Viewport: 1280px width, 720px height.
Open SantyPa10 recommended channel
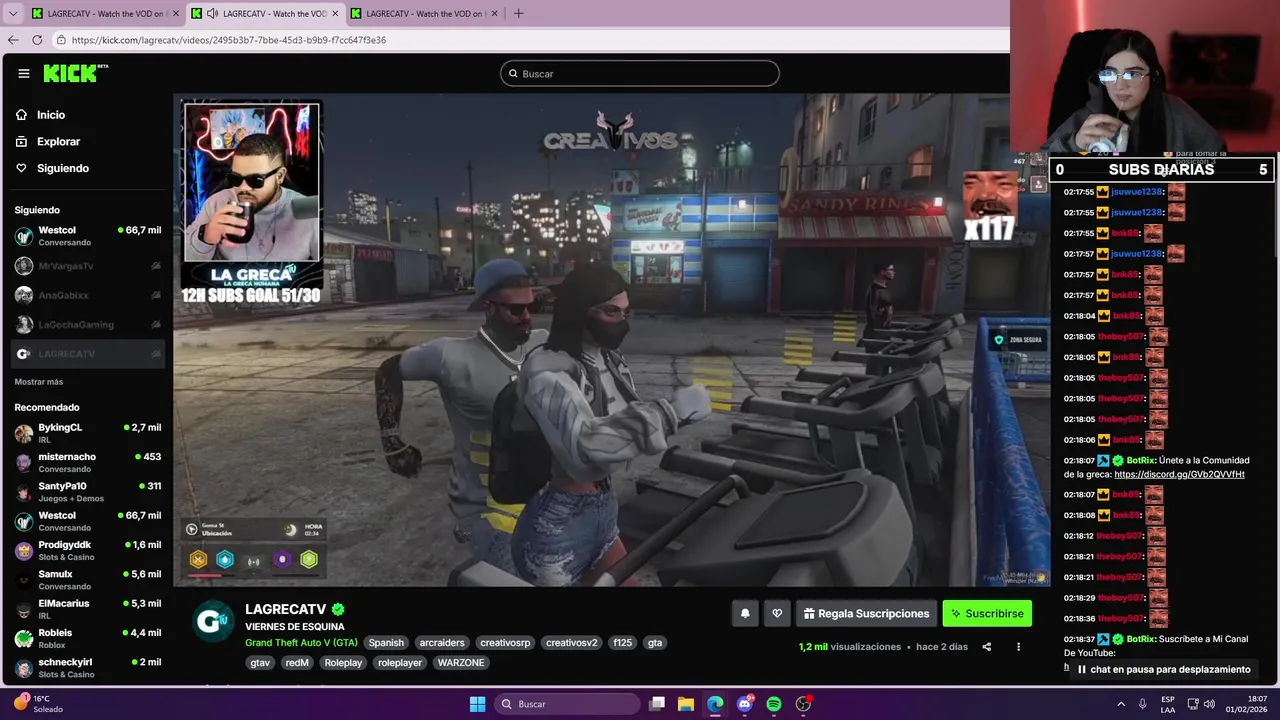(88, 491)
